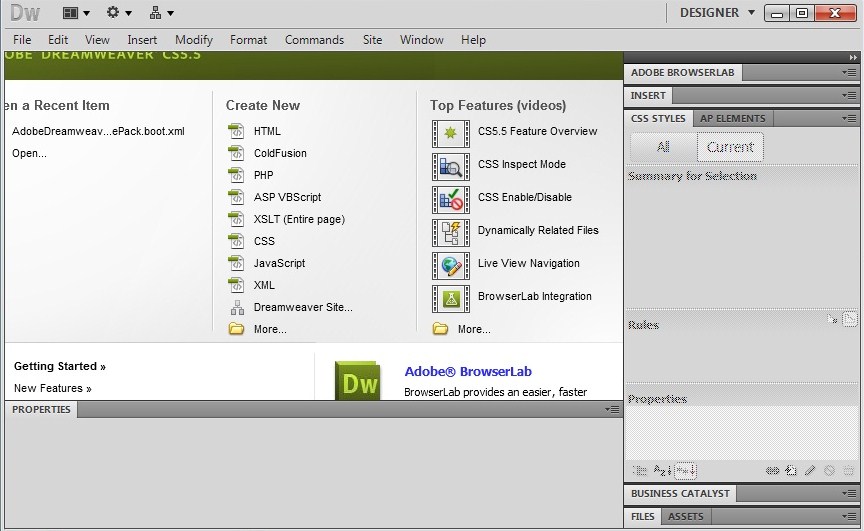864x531 pixels.
Task: Switch to the ASSETS tab
Action: [x=685, y=516]
